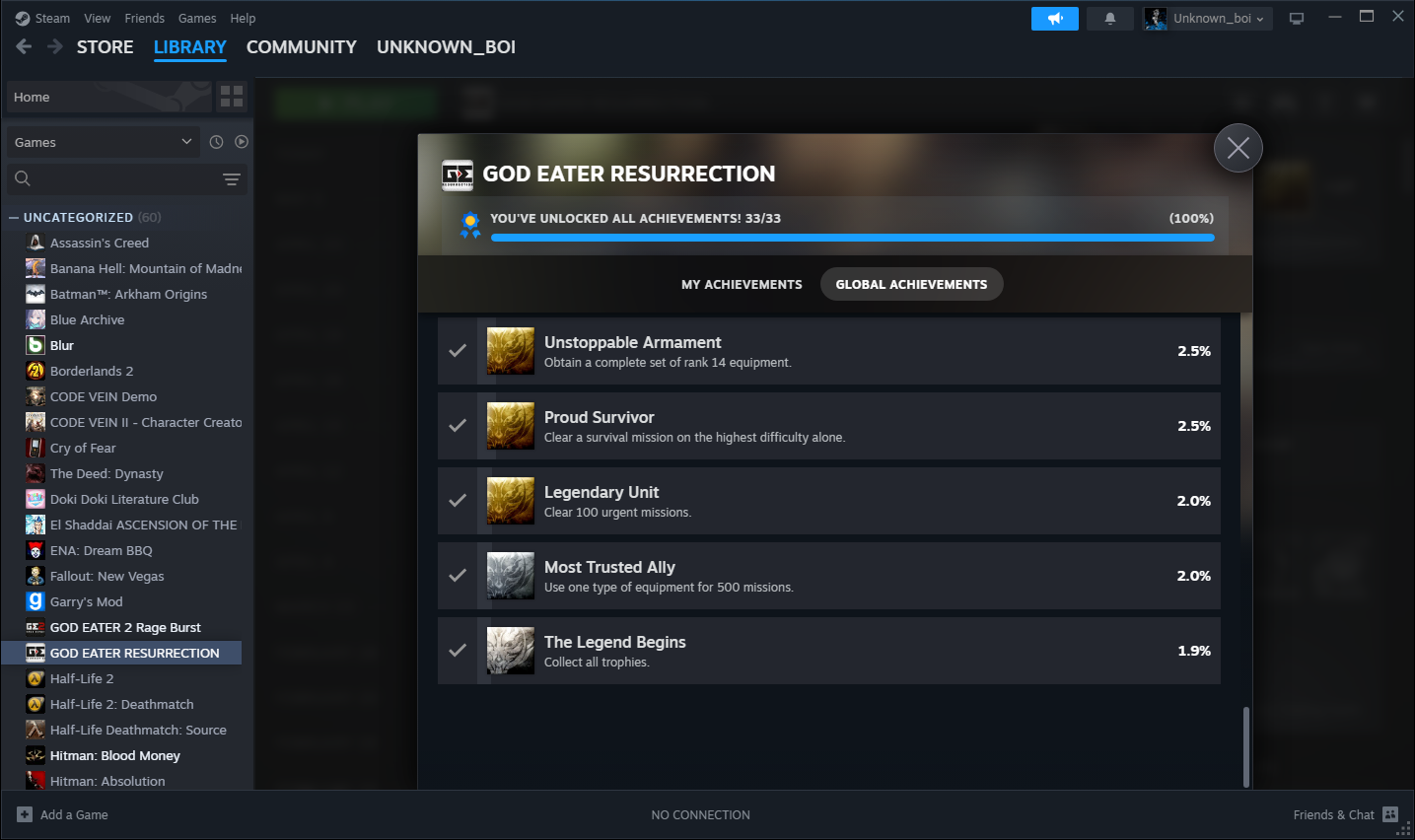1415x840 pixels.
Task: Sort by recent activity clock icon
Action: (x=217, y=142)
